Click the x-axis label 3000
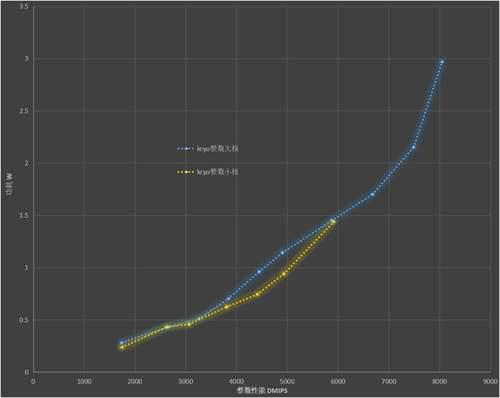Viewport: 500px width, 398px height. 186,381
